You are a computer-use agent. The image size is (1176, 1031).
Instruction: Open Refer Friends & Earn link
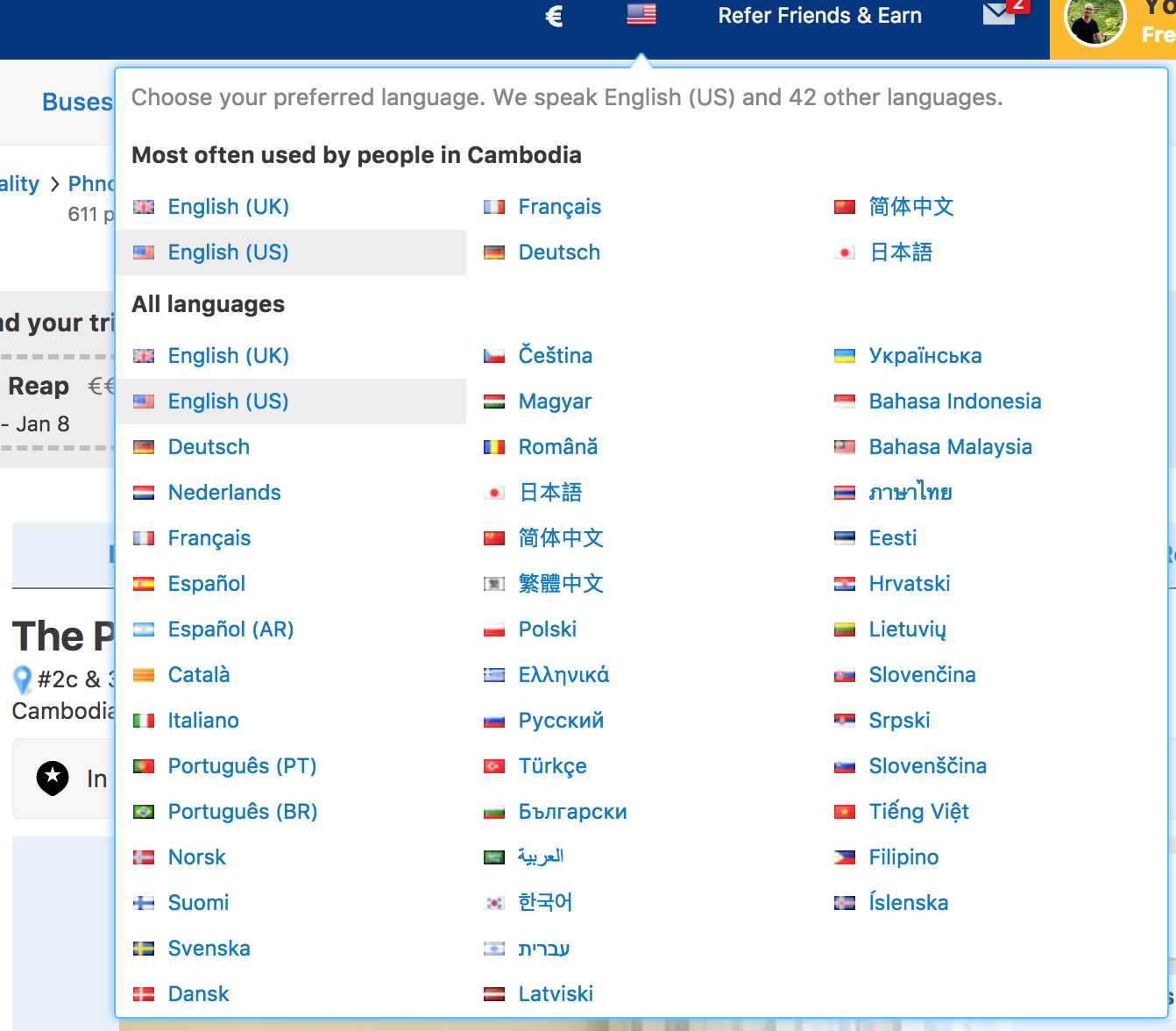[x=819, y=16]
